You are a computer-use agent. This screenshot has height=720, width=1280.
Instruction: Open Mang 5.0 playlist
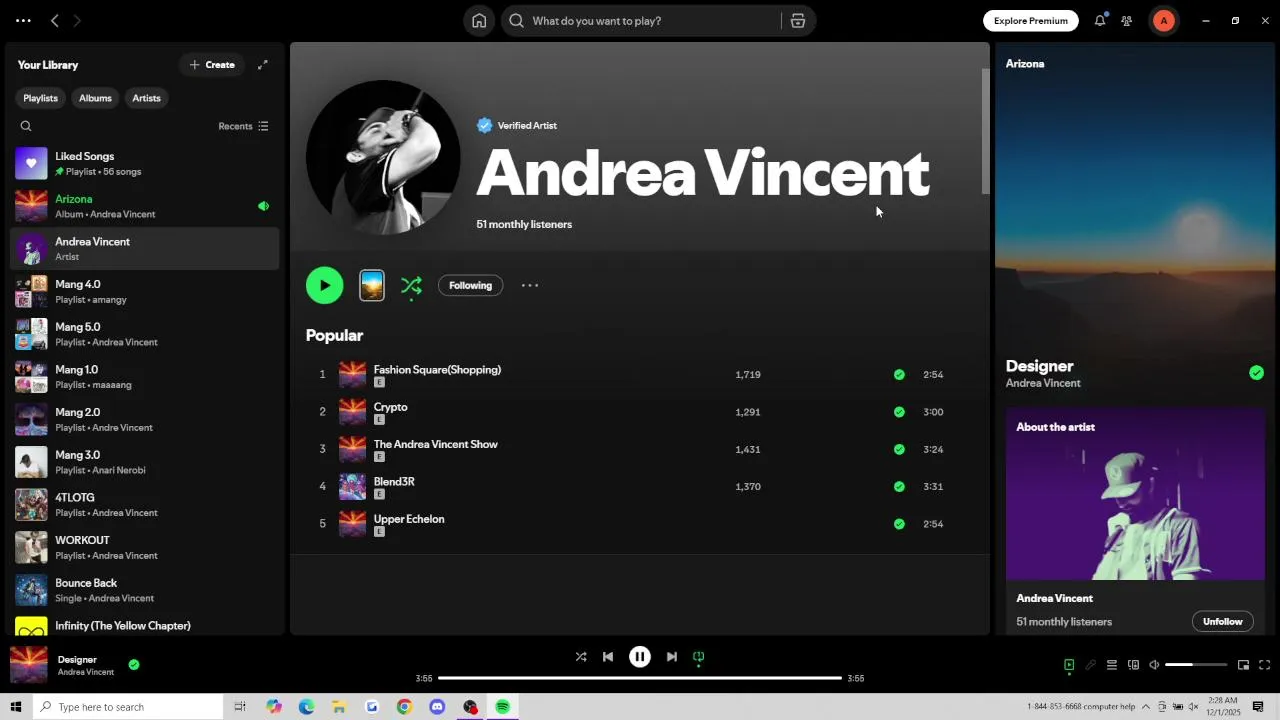pyautogui.click(x=145, y=334)
